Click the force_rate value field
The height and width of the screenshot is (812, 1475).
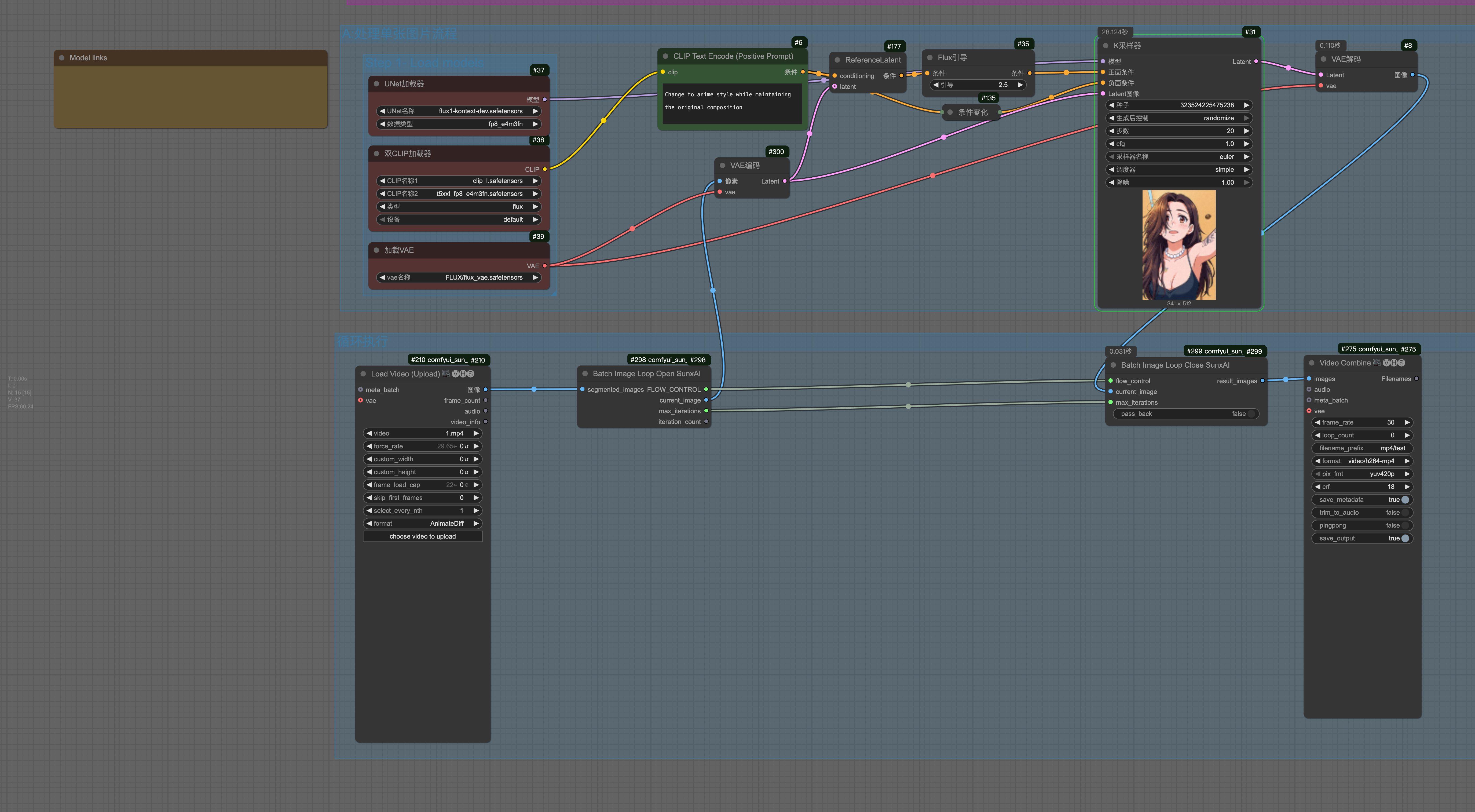tap(423, 446)
